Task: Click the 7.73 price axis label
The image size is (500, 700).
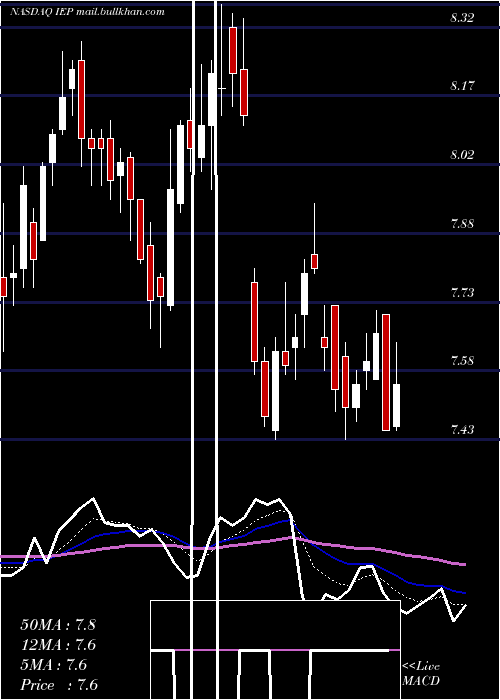Action: [462, 293]
